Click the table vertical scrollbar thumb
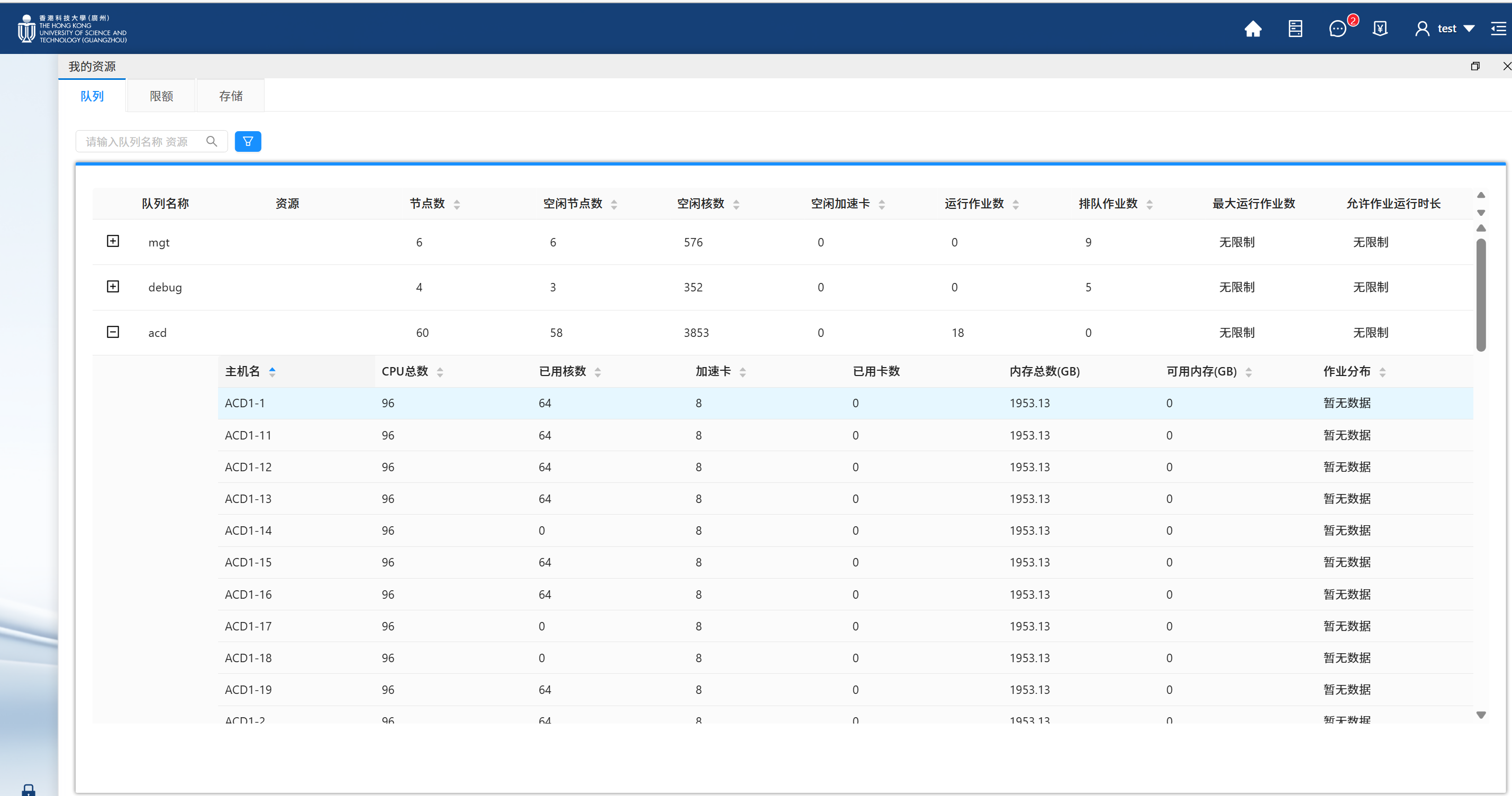Viewport: 1512px width, 796px height. coord(1481,295)
